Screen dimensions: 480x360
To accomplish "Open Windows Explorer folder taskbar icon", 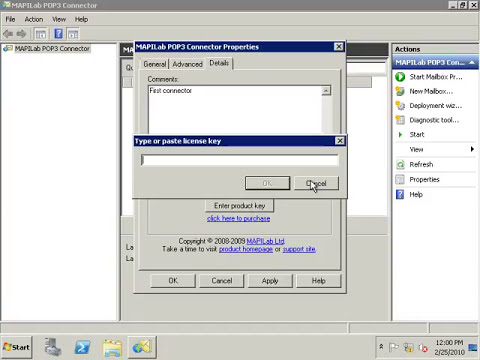I will click(112, 348).
